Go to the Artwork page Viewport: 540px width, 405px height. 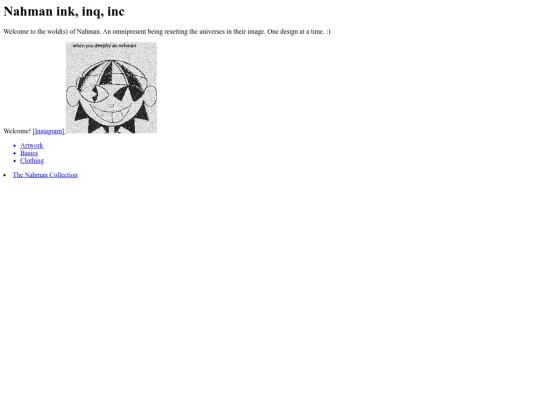tap(32, 145)
